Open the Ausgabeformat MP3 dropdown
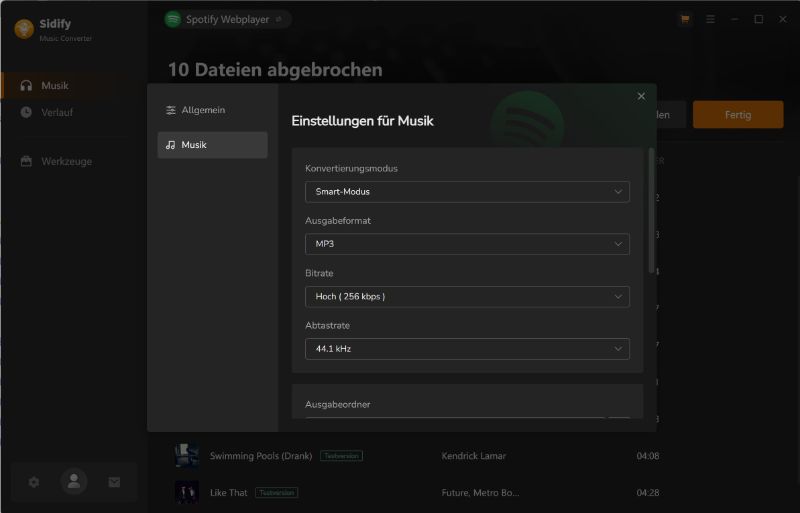The width and height of the screenshot is (800, 513). coord(467,244)
